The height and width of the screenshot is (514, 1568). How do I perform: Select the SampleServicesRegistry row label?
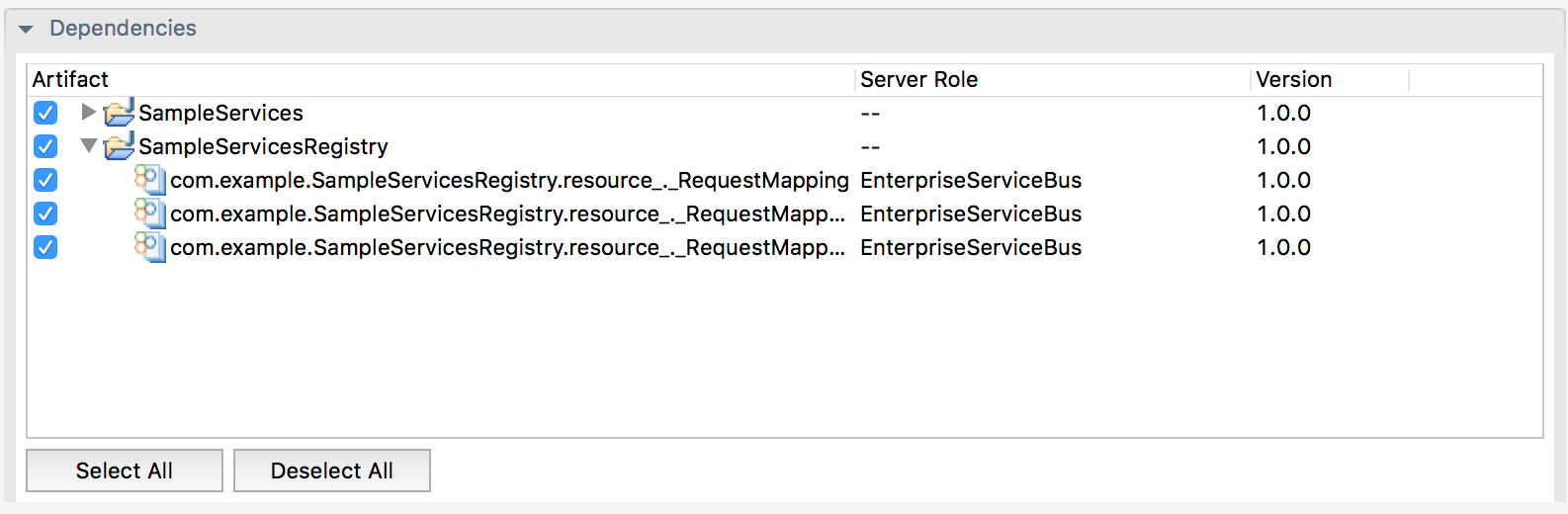(x=263, y=146)
